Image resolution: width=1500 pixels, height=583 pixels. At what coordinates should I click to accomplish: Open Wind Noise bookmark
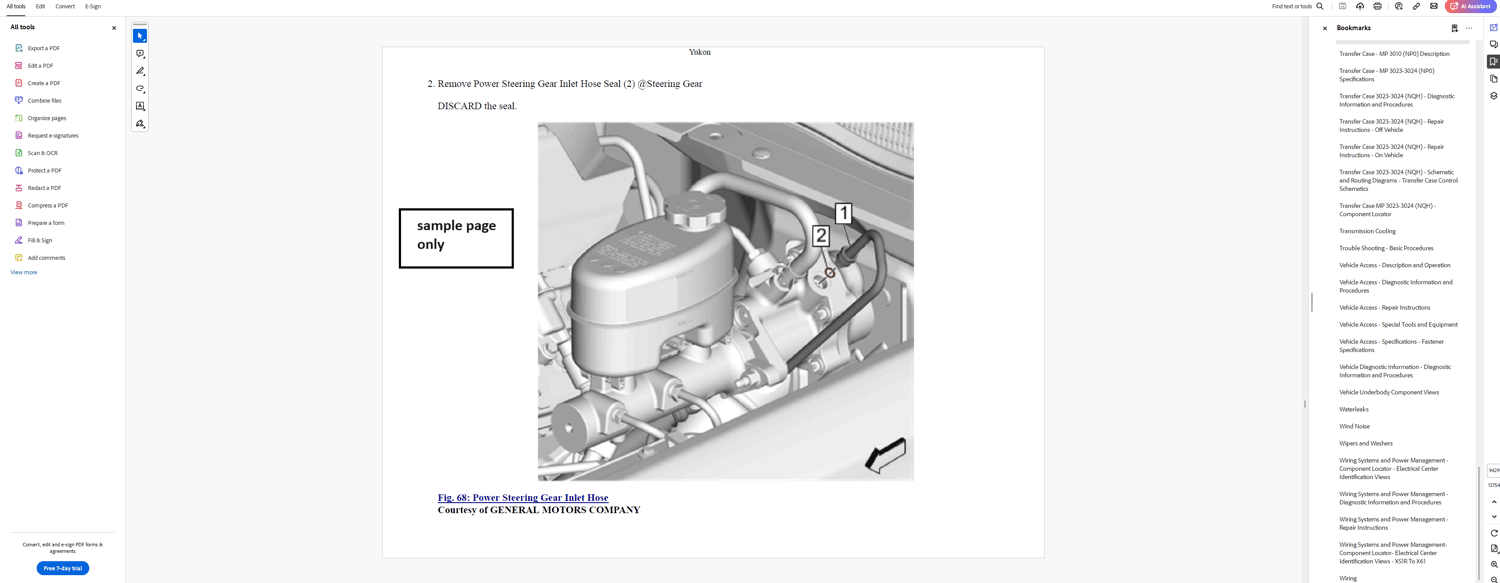click(1355, 426)
